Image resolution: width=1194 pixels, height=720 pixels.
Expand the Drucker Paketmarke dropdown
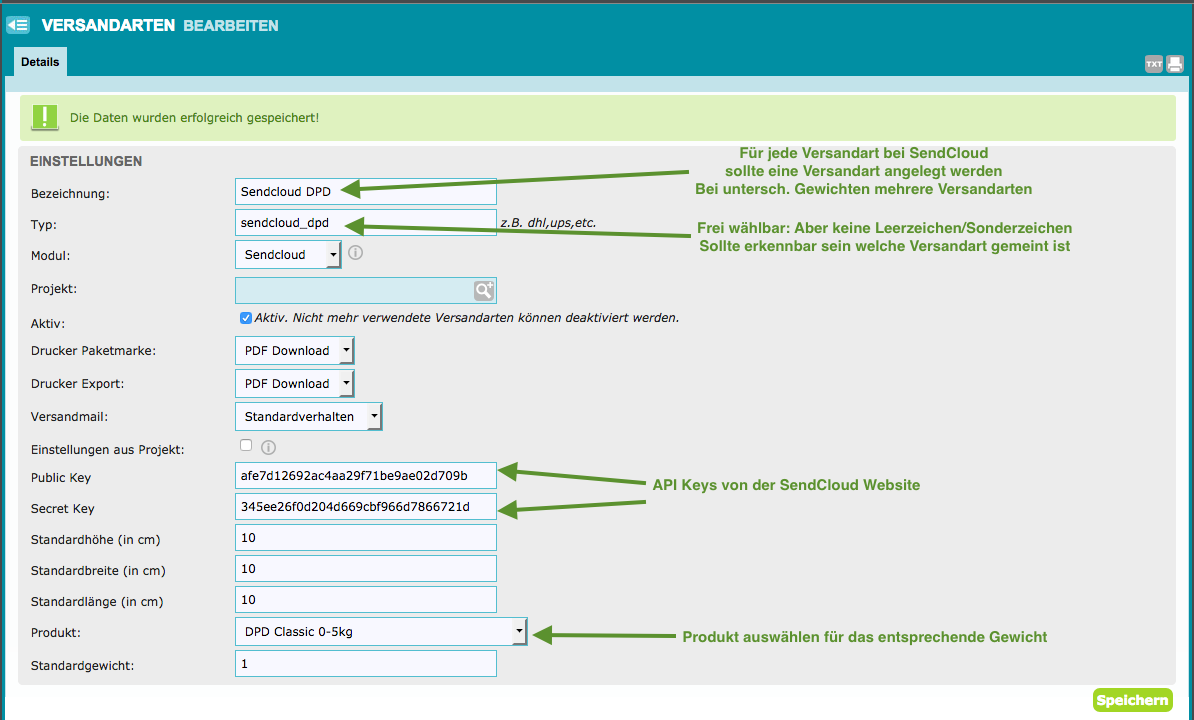coord(294,351)
